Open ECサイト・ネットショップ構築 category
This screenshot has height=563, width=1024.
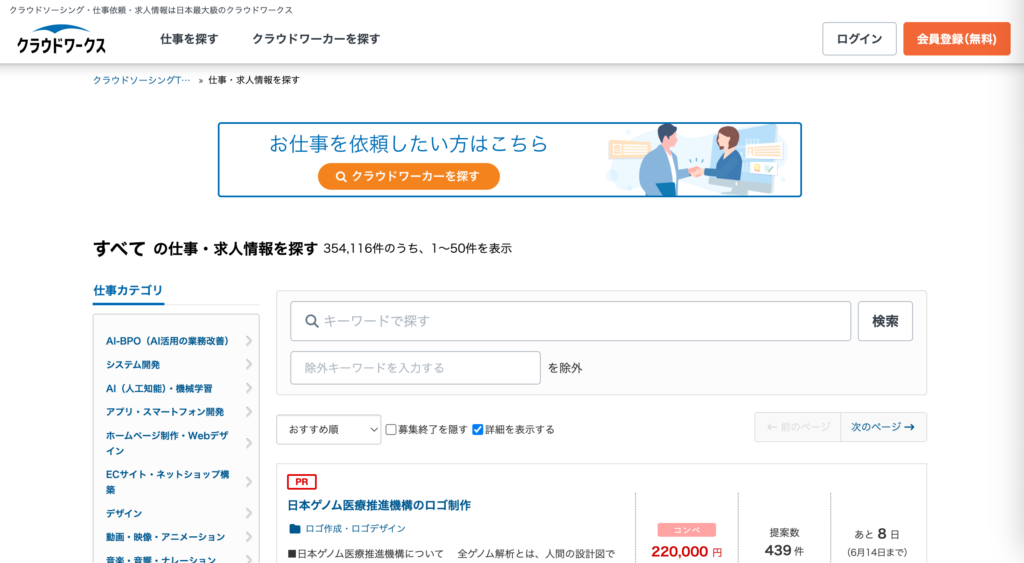tap(167, 482)
